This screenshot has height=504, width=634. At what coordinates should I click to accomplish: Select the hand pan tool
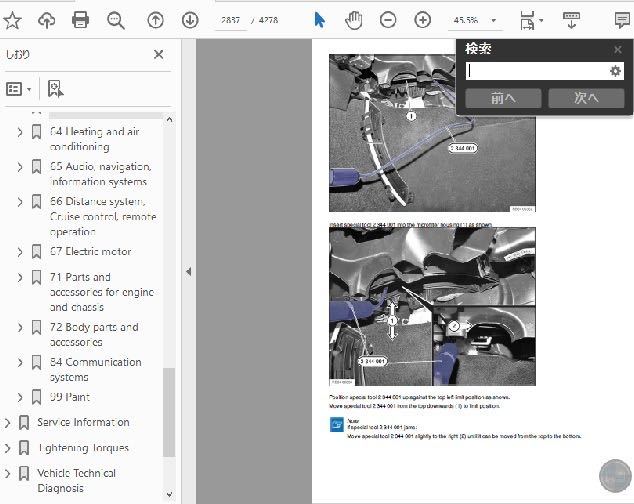tap(353, 20)
